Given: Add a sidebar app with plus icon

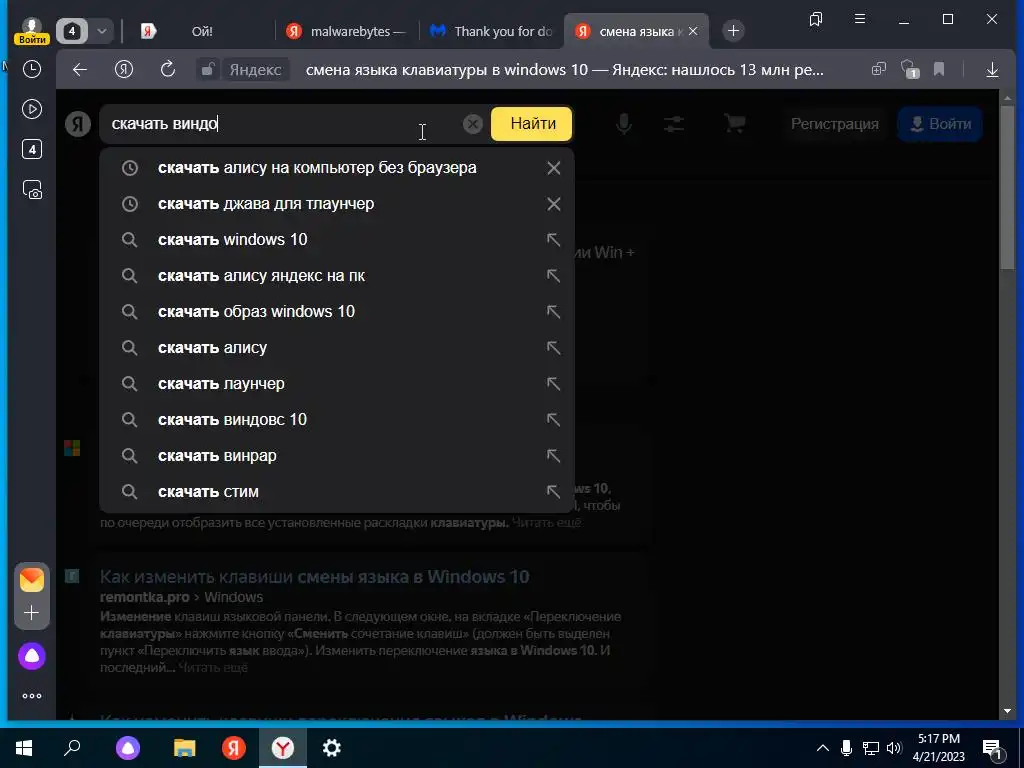Looking at the screenshot, I should [x=31, y=613].
